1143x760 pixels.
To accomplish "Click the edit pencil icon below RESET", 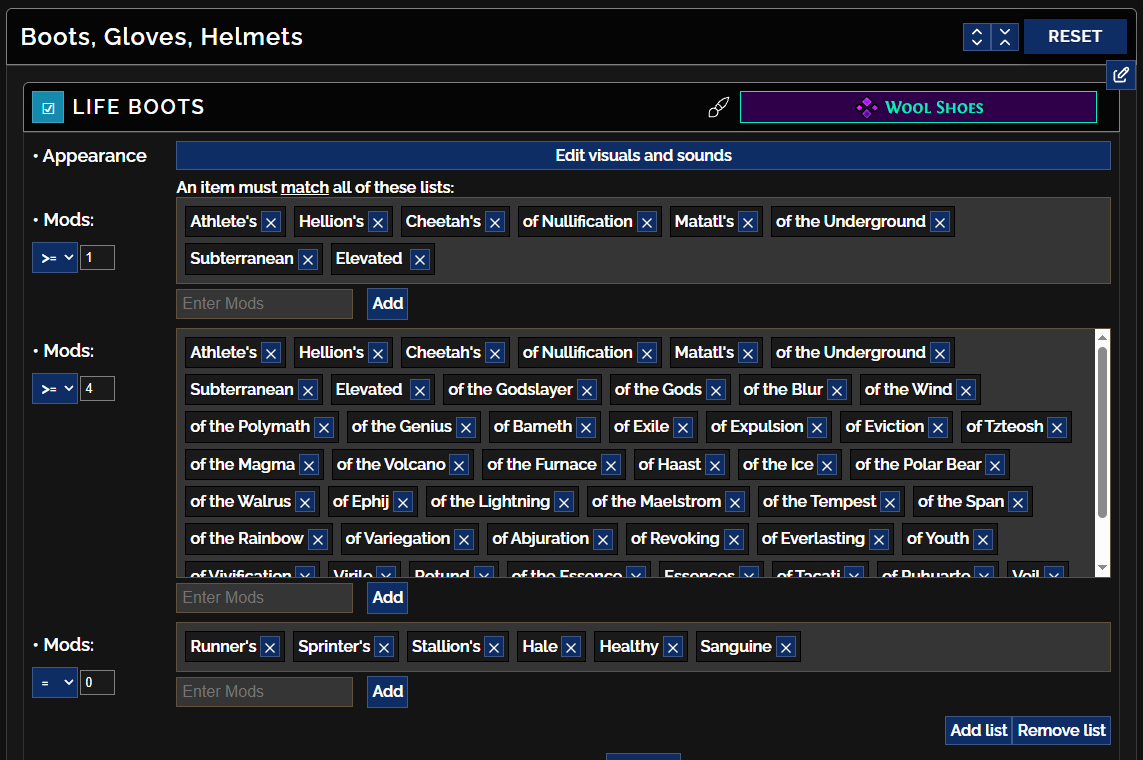I will 1120,74.
